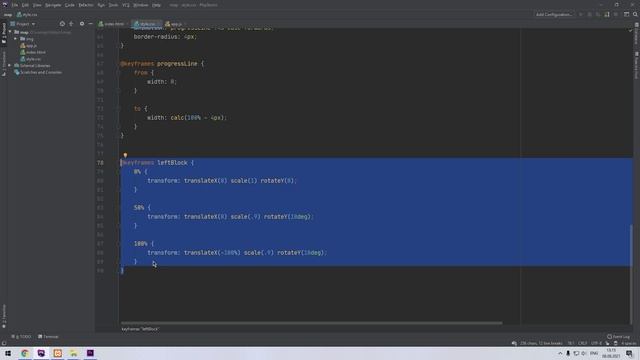Open the View menu
This screenshot has height=360, width=640.
coord(37,5)
